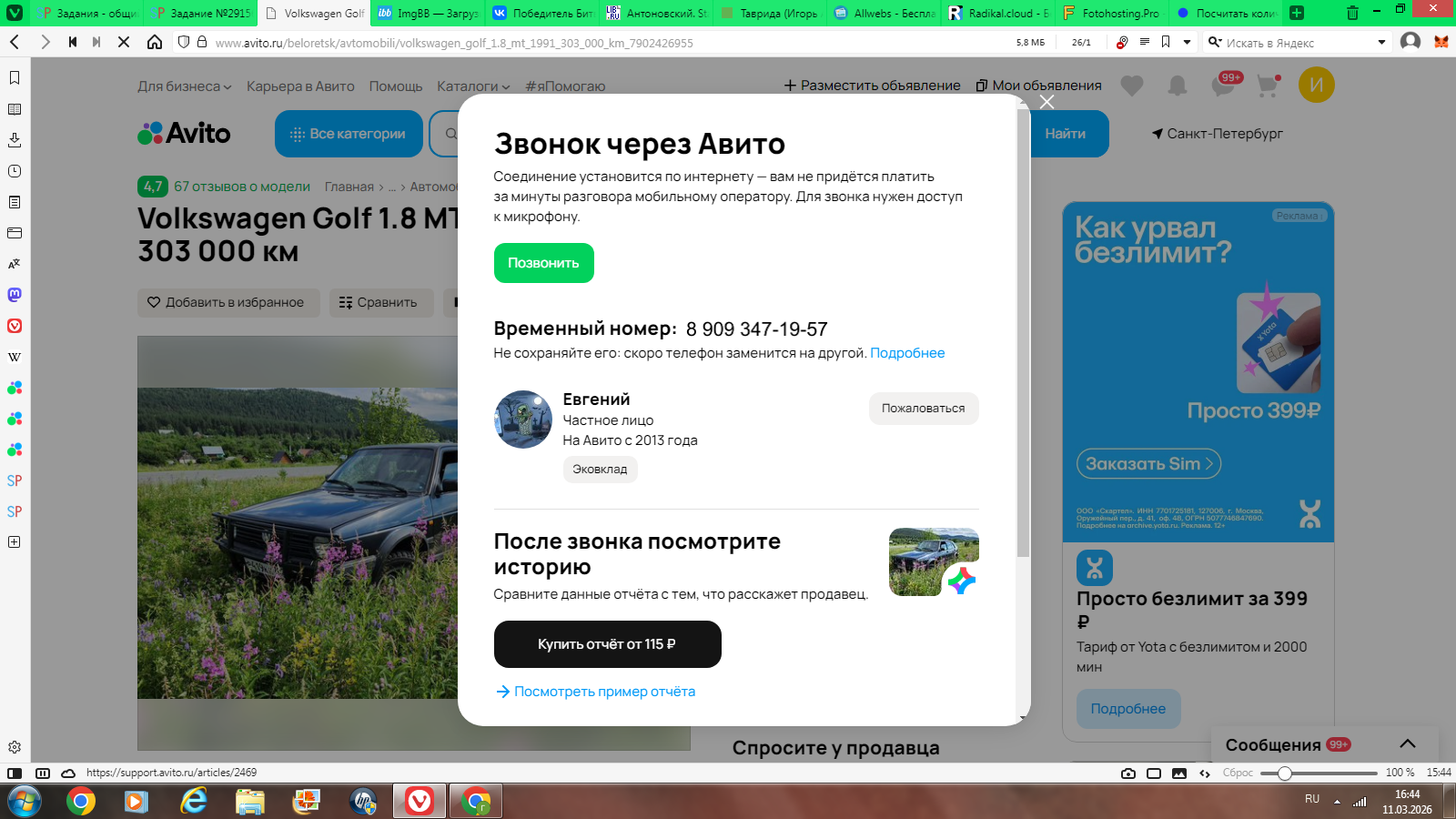
Task: Bookmark this page from the address bar
Action: coord(1166,42)
